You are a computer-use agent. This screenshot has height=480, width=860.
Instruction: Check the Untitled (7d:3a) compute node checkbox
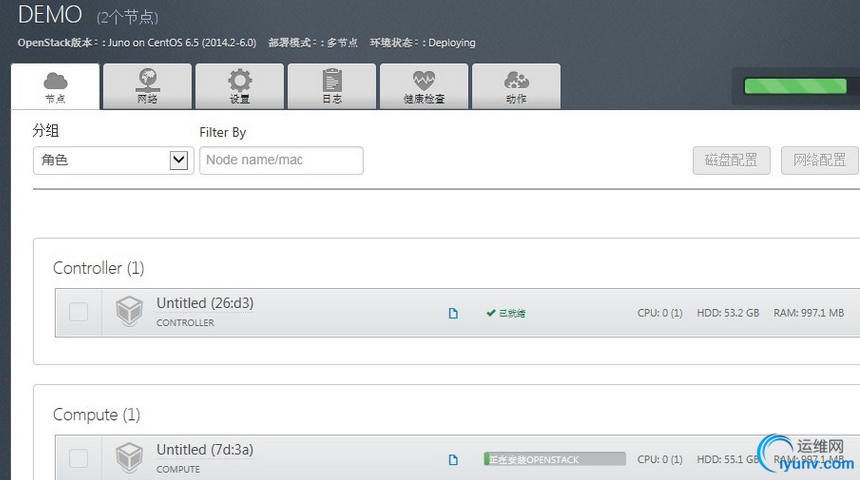pos(78,458)
